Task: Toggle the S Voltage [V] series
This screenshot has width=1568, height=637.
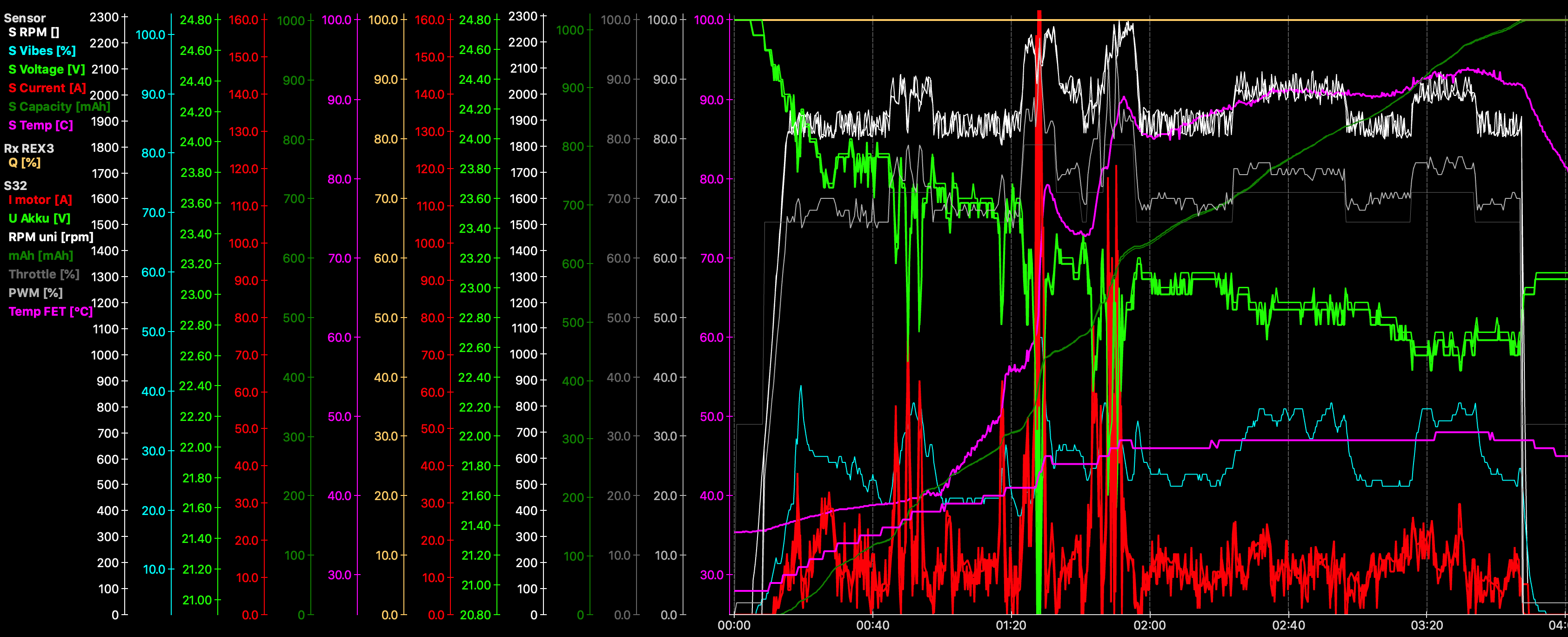Action: click(x=46, y=69)
